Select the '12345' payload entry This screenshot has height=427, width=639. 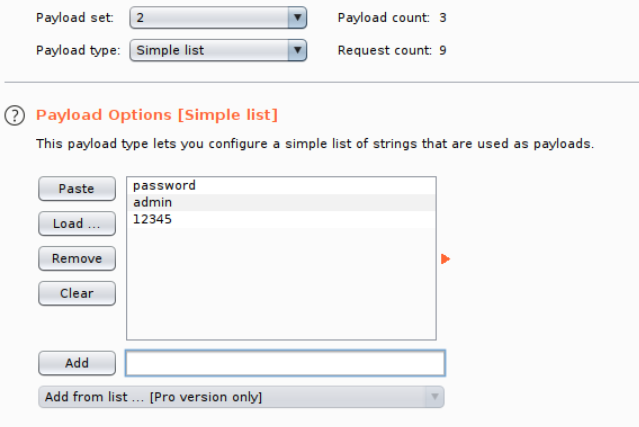click(152, 219)
